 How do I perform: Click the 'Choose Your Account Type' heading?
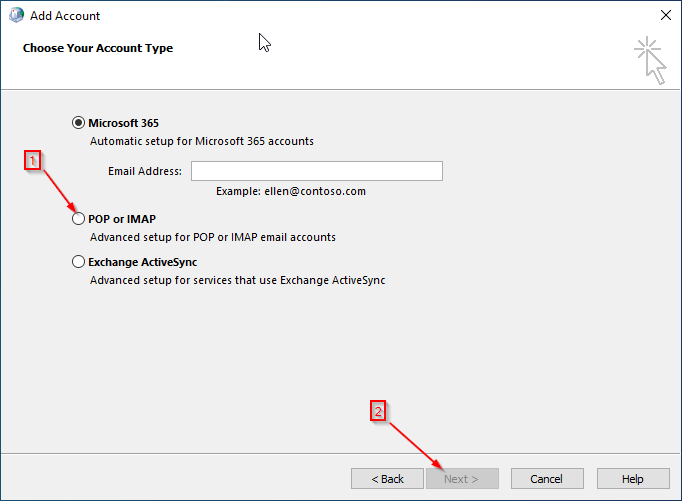tap(98, 48)
